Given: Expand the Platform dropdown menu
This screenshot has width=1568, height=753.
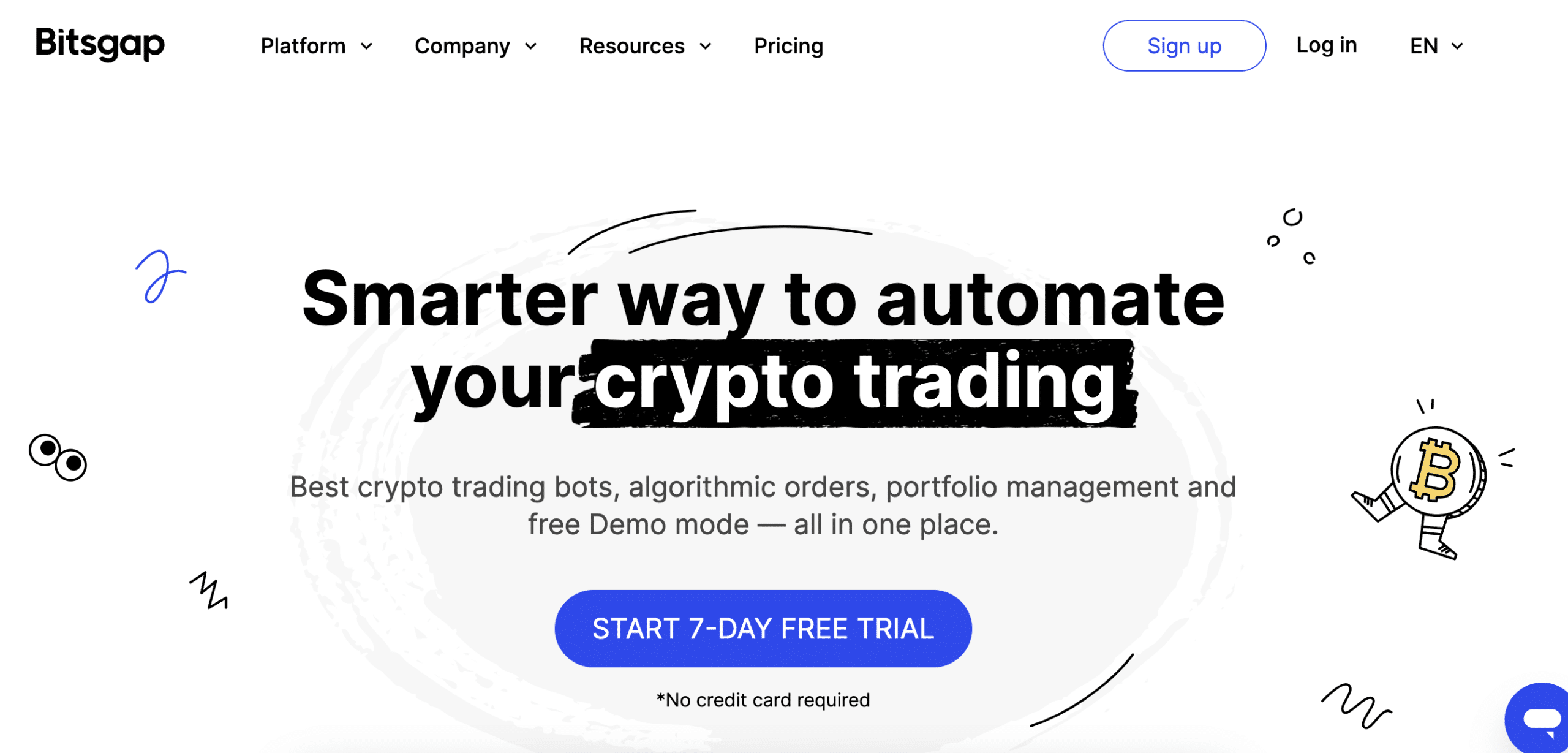Looking at the screenshot, I should click(314, 45).
